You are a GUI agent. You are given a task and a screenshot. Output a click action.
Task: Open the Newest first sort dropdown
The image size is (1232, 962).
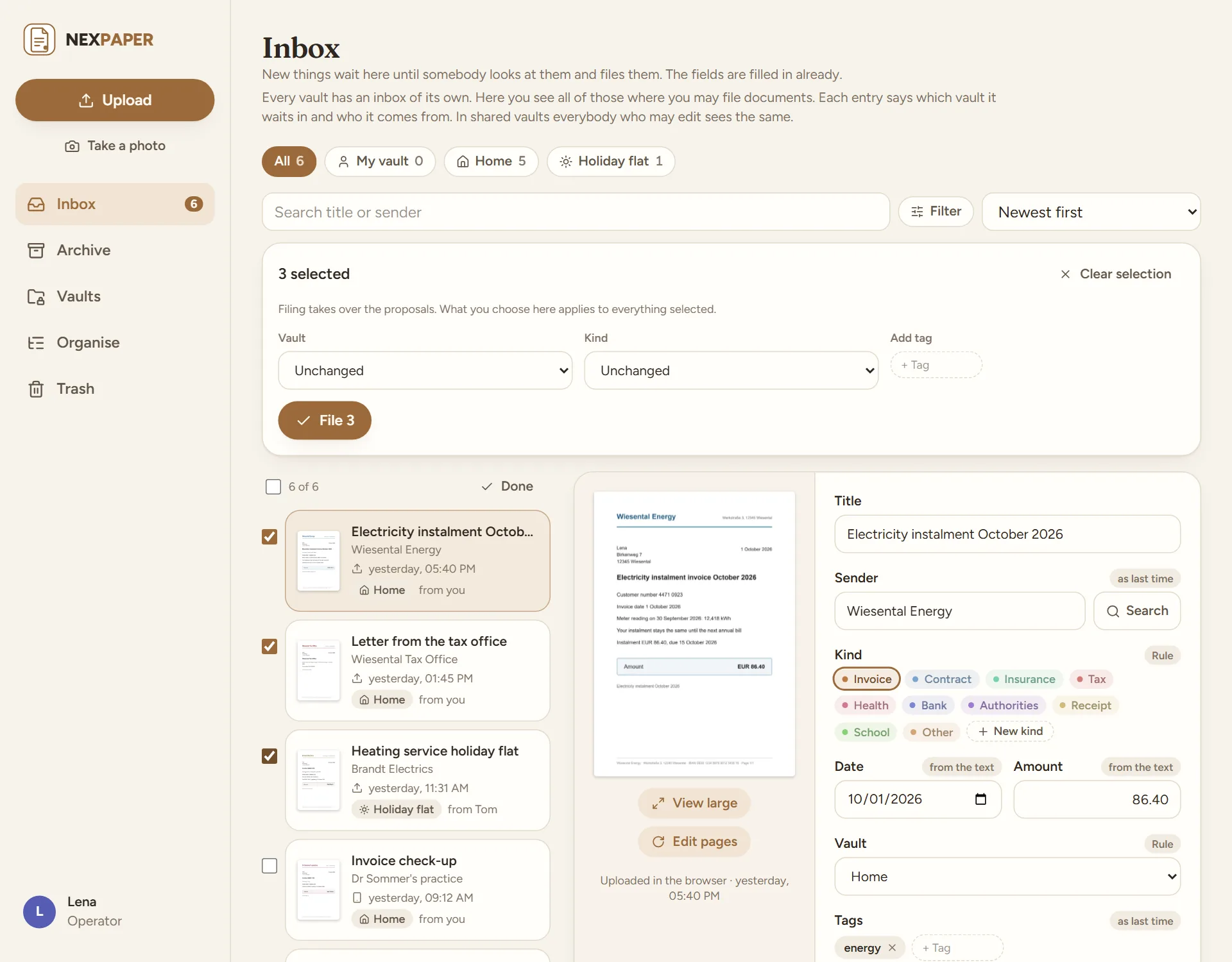point(1091,212)
